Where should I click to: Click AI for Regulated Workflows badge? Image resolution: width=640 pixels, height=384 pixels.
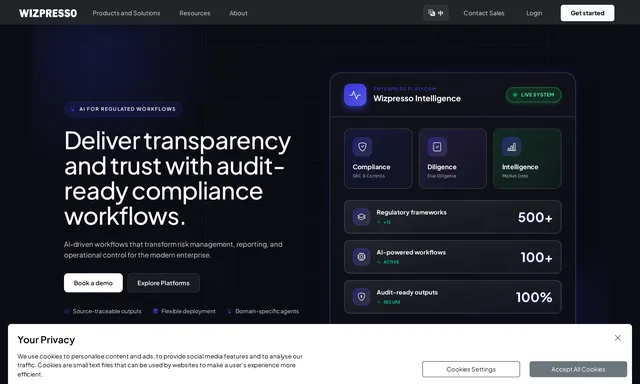123,109
